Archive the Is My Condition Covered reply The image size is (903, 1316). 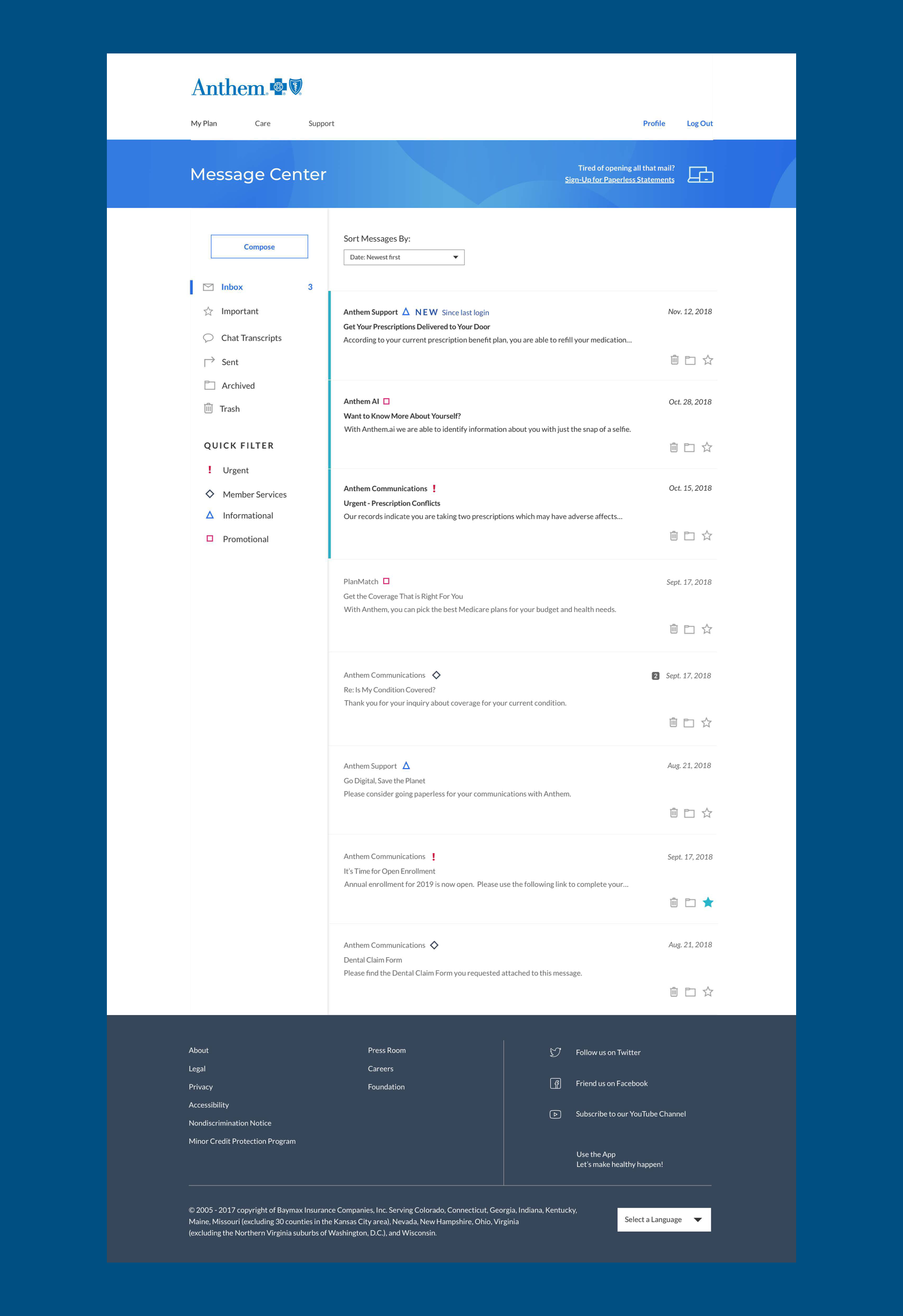tap(688, 723)
